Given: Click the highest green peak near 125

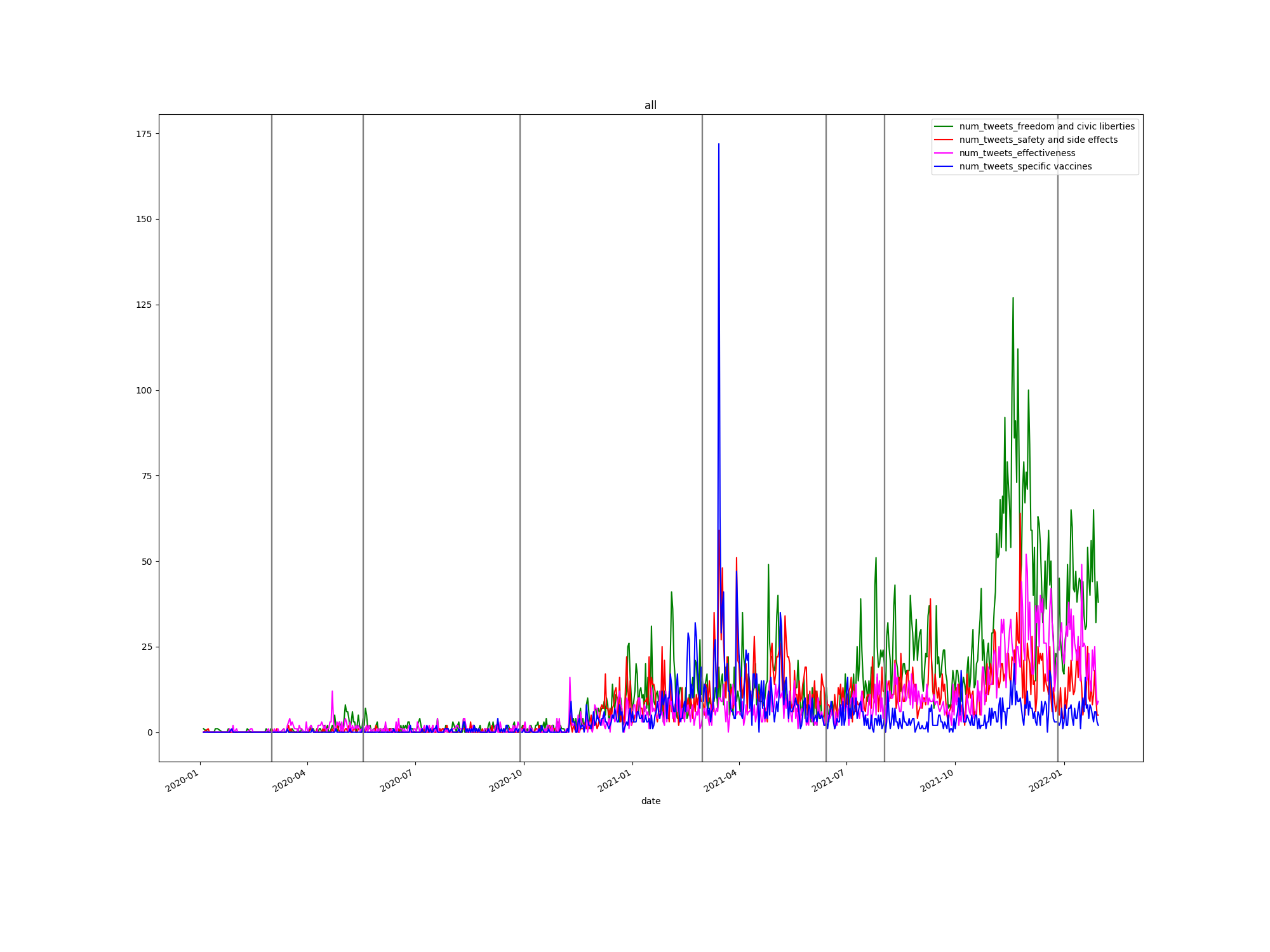Looking at the screenshot, I should pyautogui.click(x=1013, y=298).
